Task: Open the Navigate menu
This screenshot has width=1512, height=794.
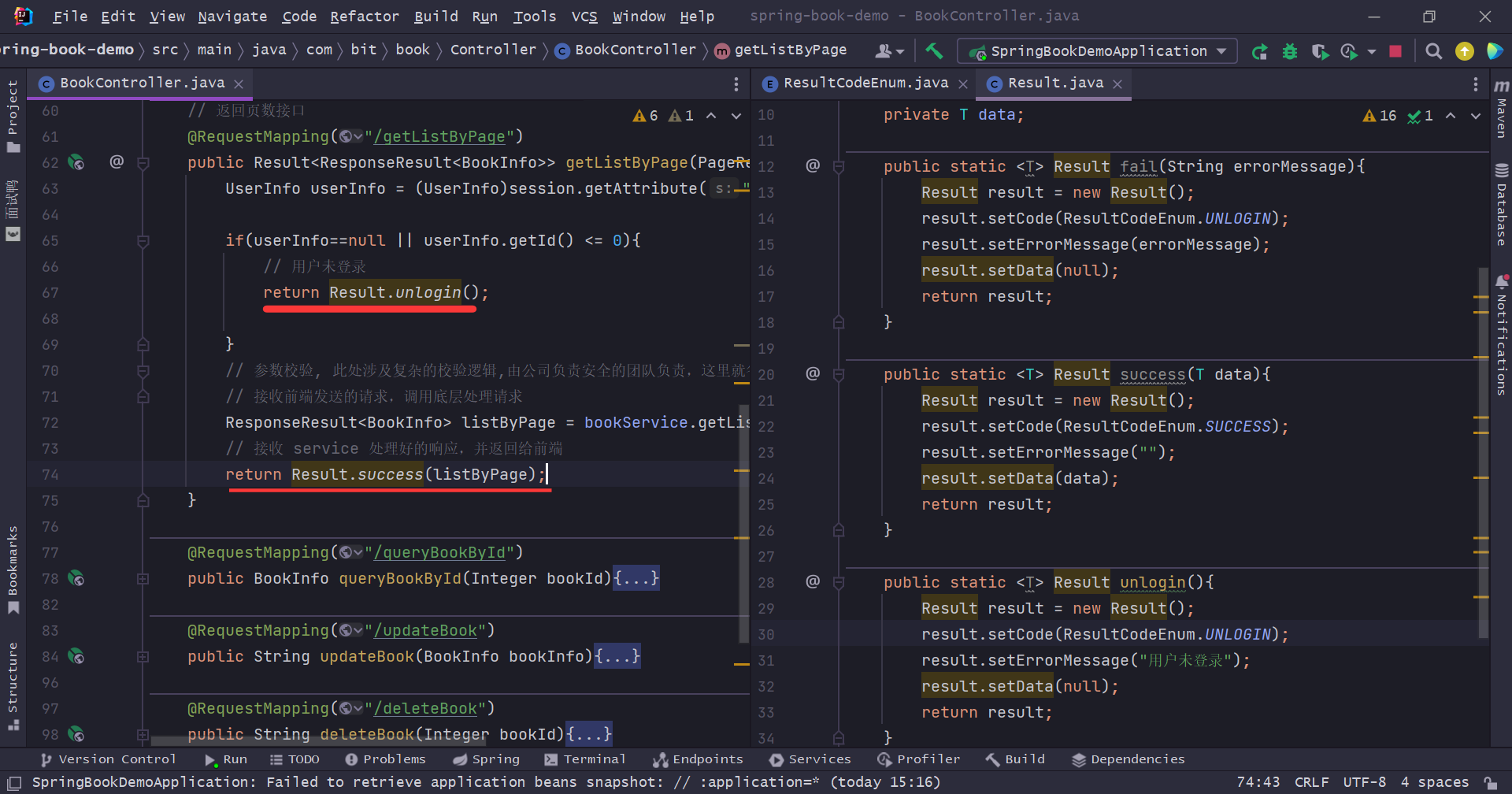Action: click(x=232, y=16)
